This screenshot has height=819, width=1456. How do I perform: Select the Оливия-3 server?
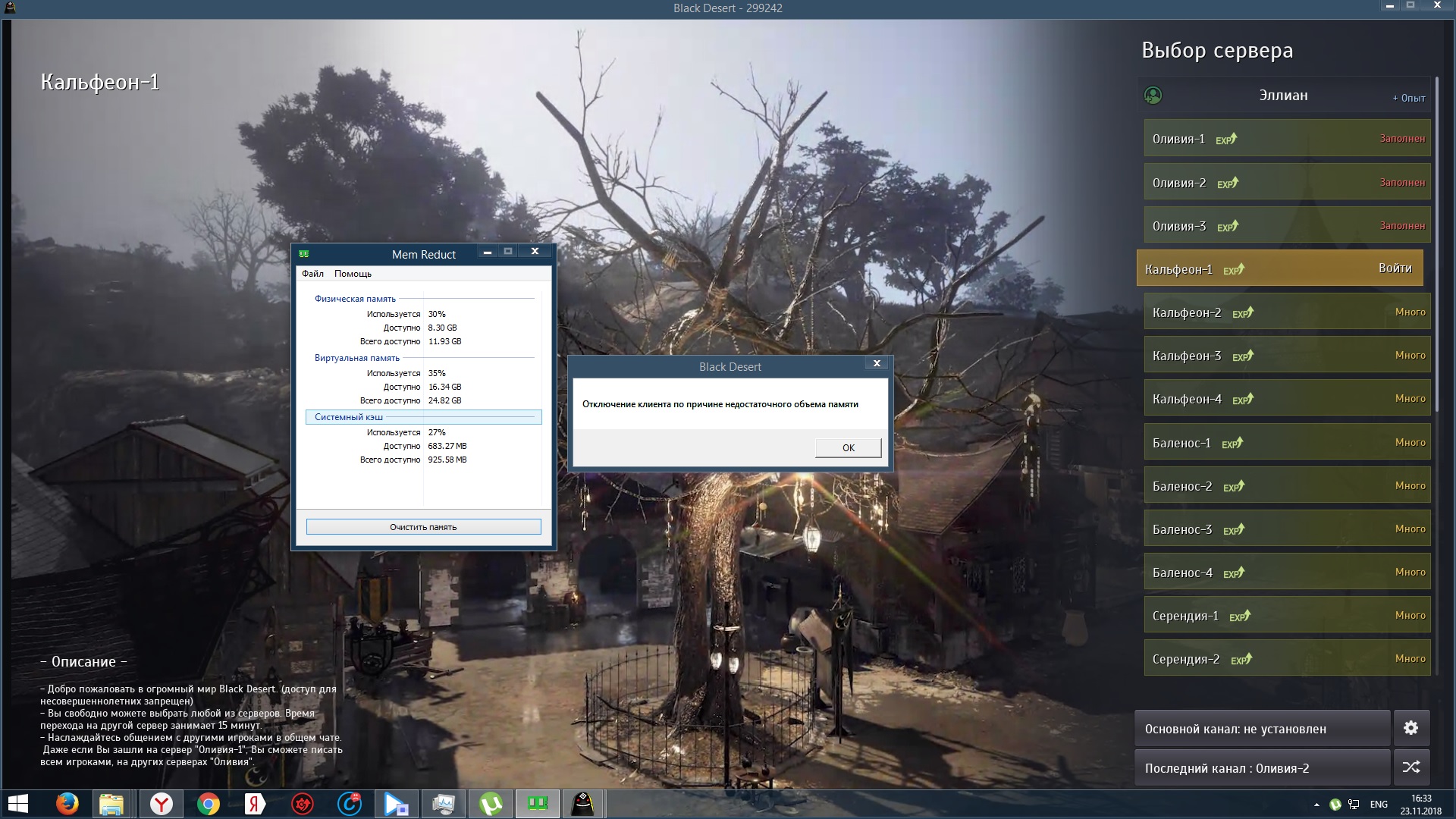1287,225
